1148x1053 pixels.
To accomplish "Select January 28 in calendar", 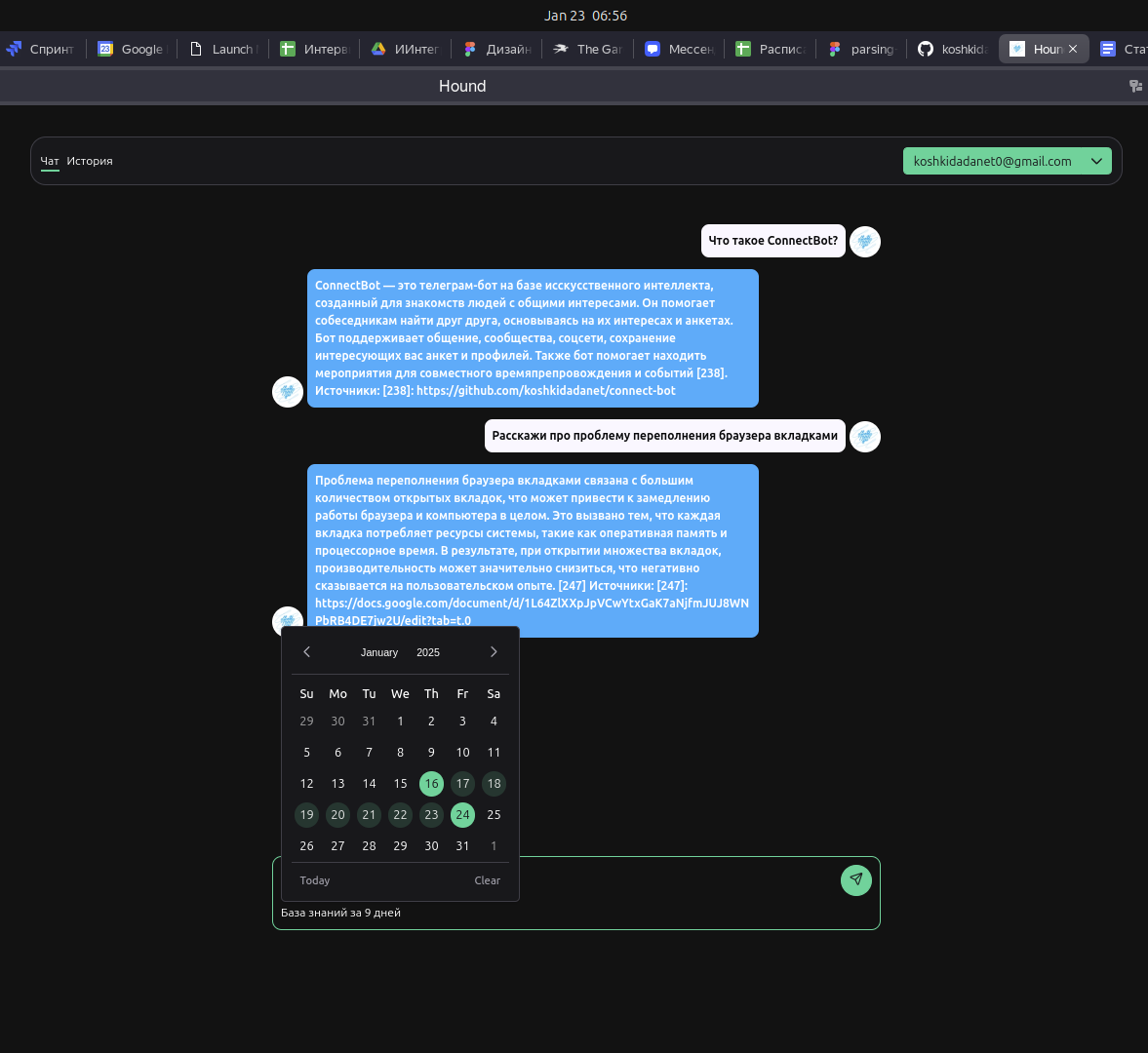I will point(369,846).
